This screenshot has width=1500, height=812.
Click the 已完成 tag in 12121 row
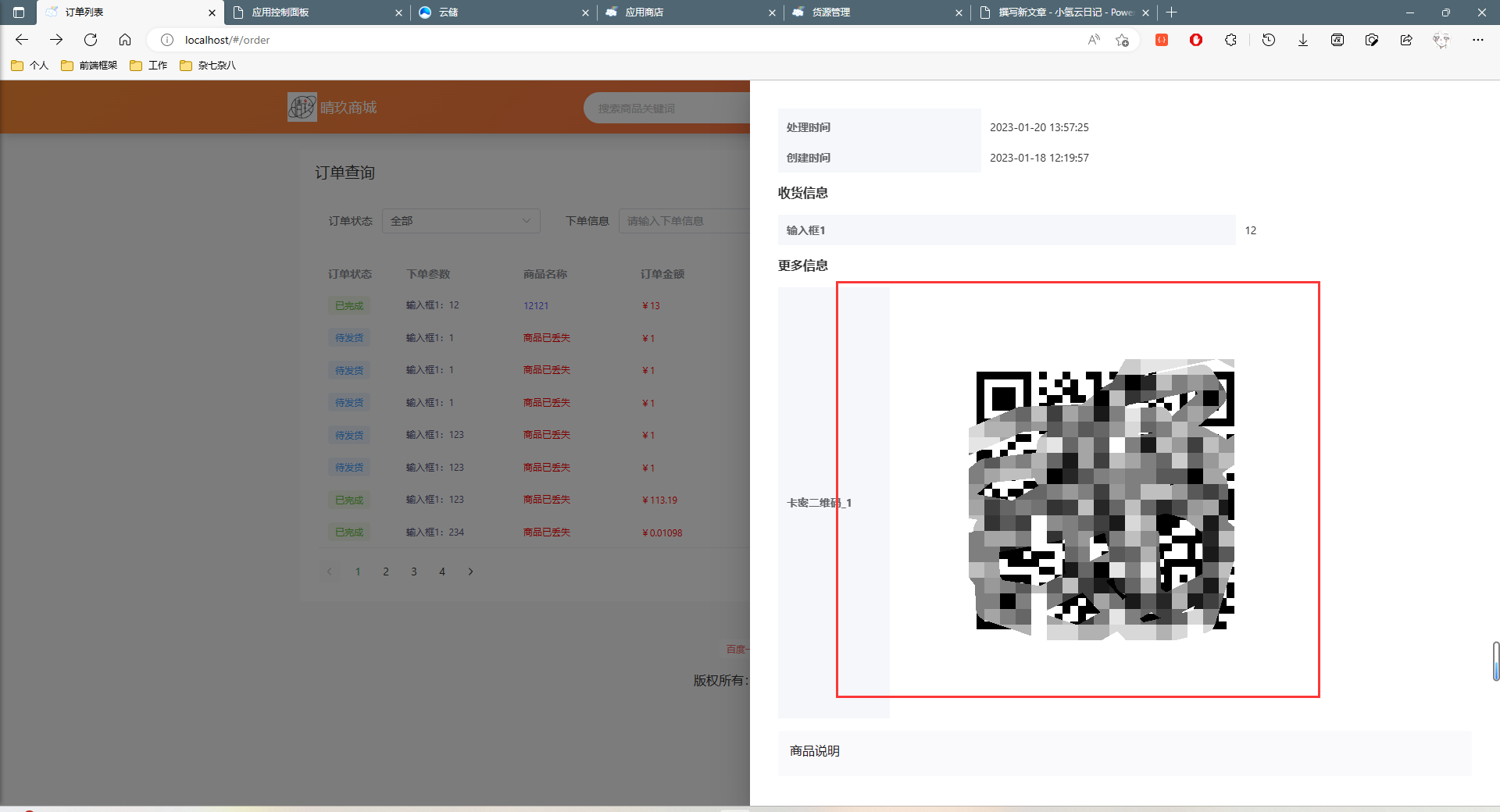pyautogui.click(x=349, y=306)
